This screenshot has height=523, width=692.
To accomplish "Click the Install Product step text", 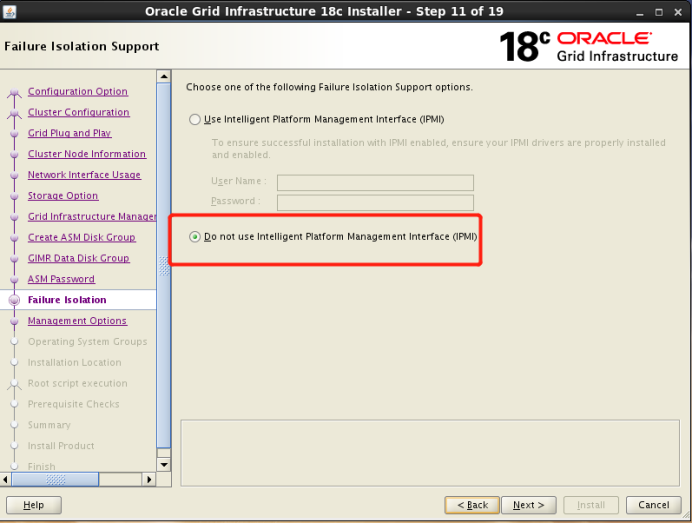I will [x=61, y=446].
